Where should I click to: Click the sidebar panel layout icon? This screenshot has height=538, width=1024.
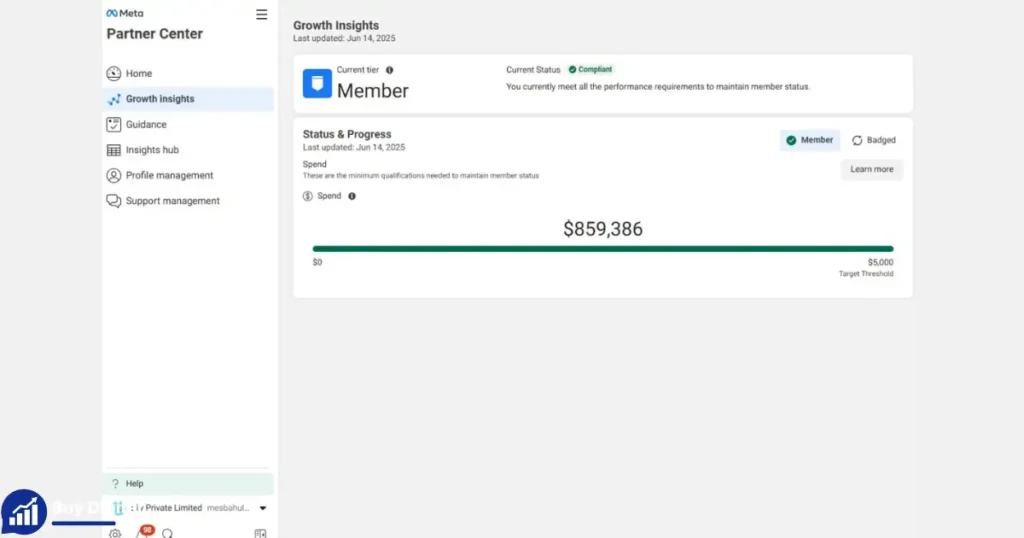pyautogui.click(x=260, y=533)
